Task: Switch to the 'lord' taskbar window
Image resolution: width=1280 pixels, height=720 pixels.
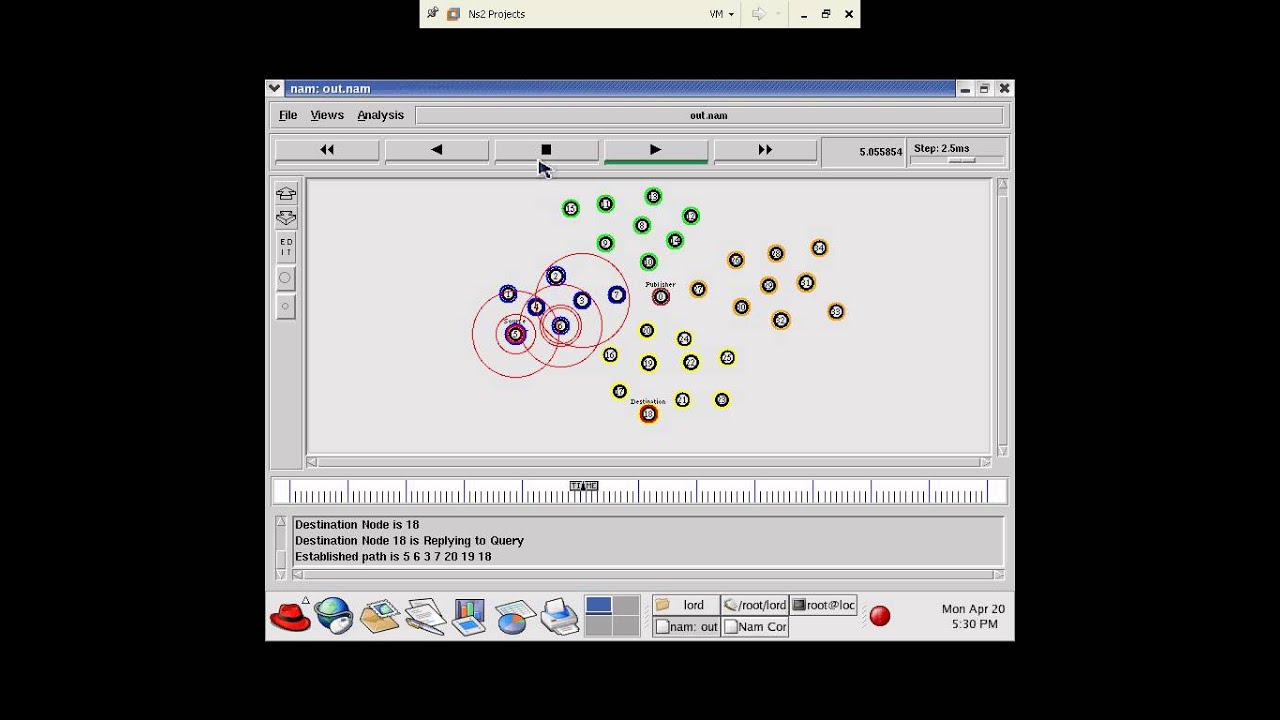Action: (x=686, y=605)
